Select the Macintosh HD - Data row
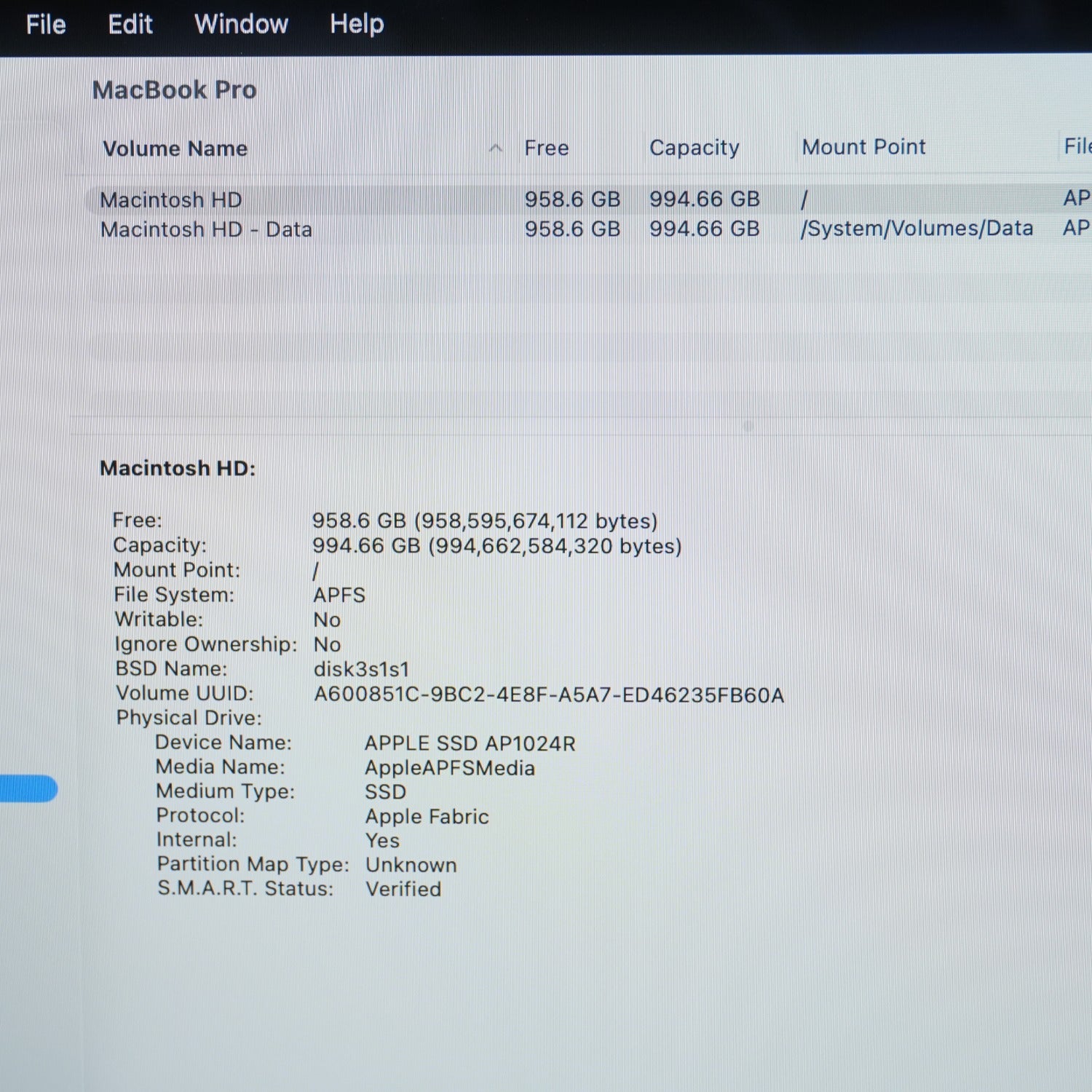The height and width of the screenshot is (1092, 1092). [x=588, y=229]
